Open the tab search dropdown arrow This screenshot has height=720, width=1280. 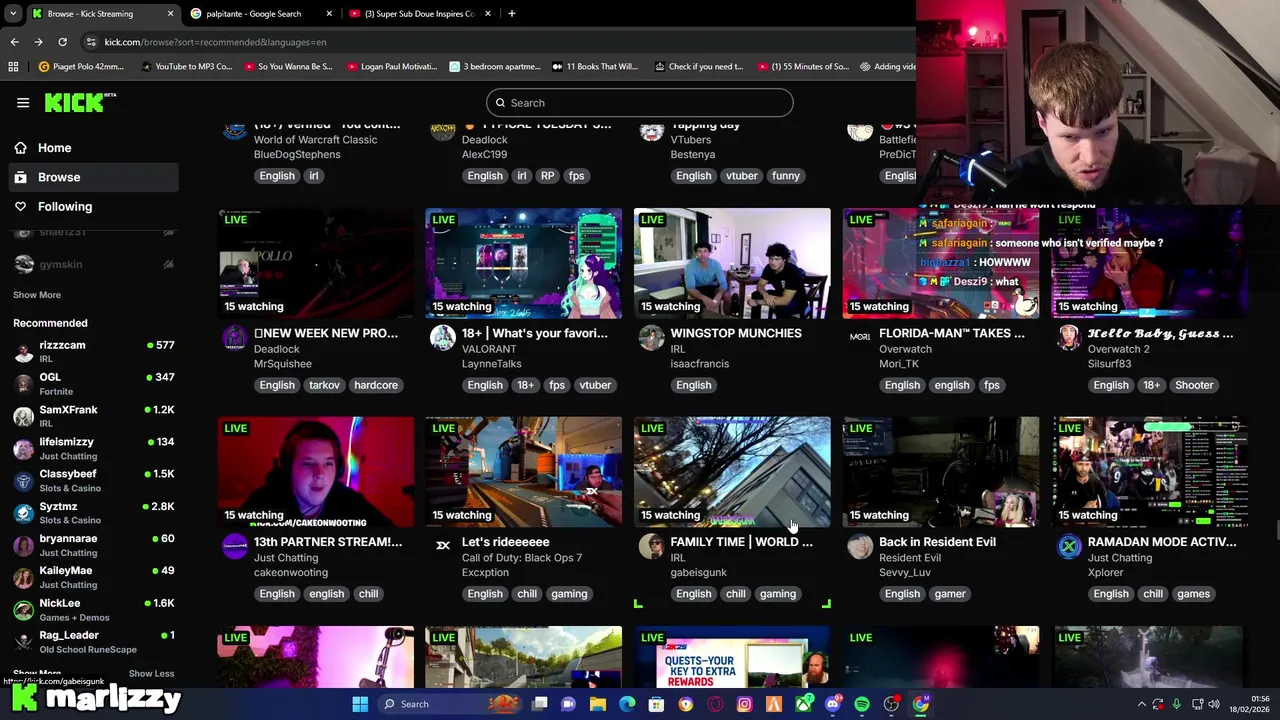12,14
